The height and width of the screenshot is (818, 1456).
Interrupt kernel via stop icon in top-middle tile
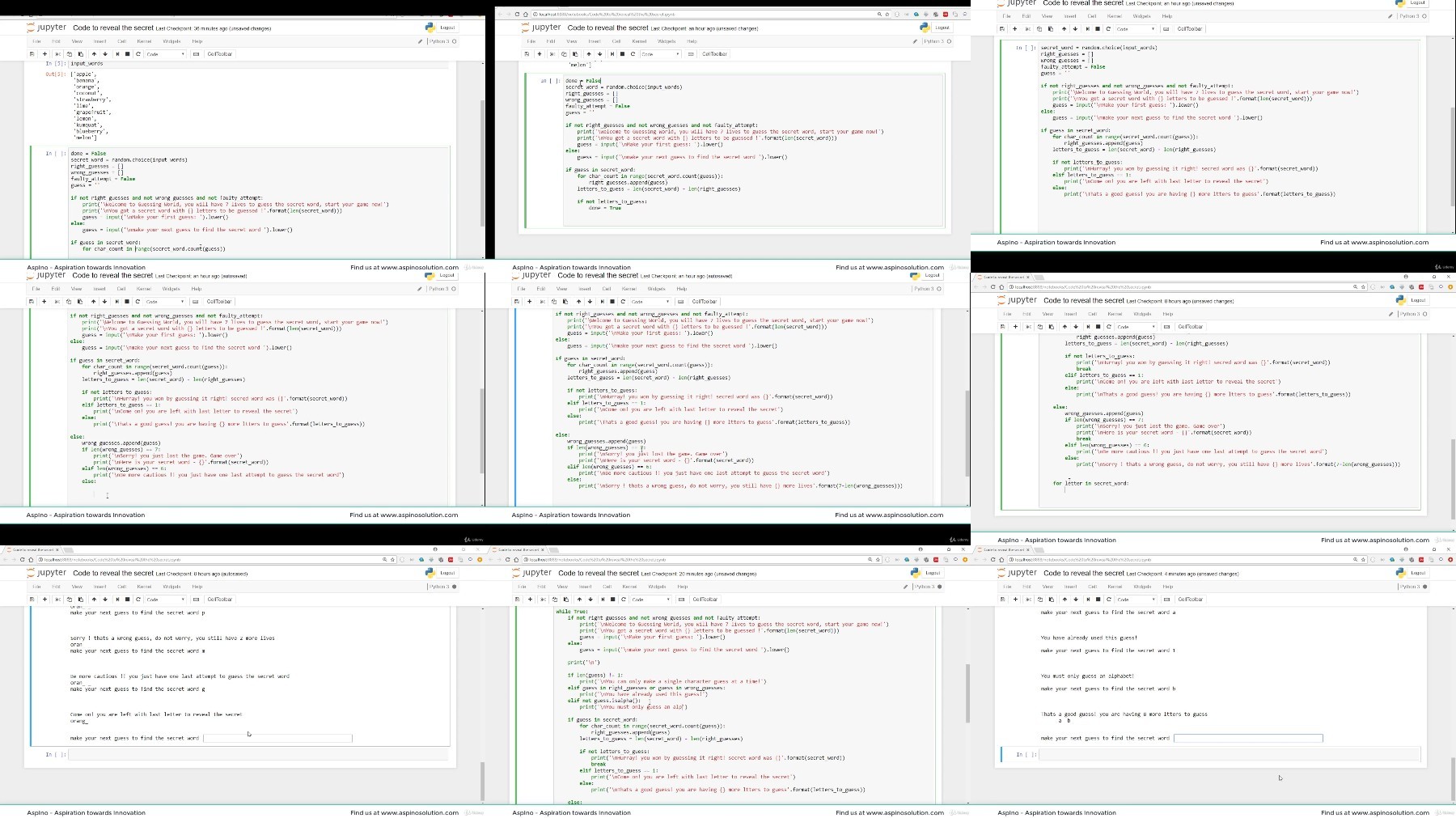pos(622,54)
